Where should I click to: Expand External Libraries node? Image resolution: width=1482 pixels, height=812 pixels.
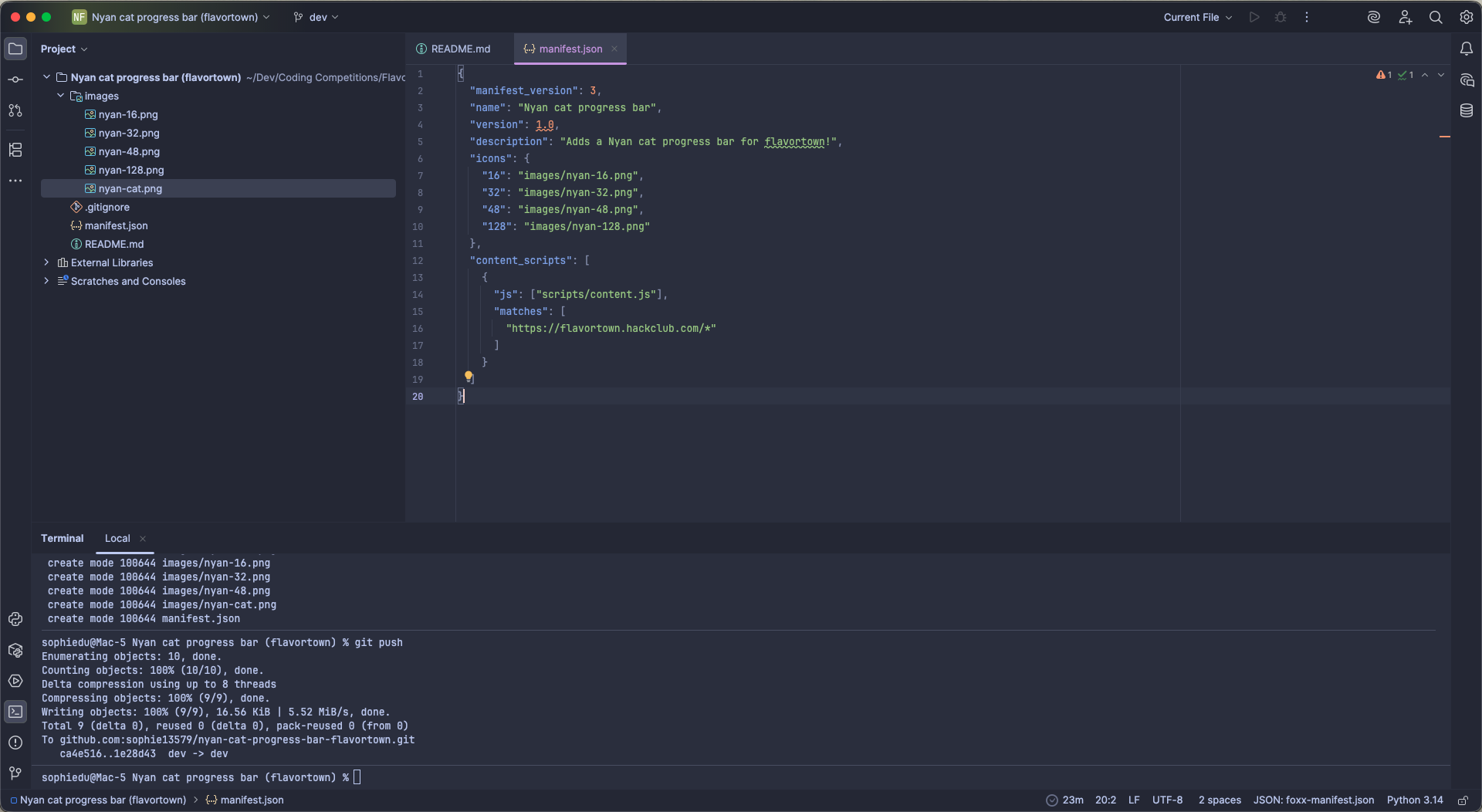[46, 262]
